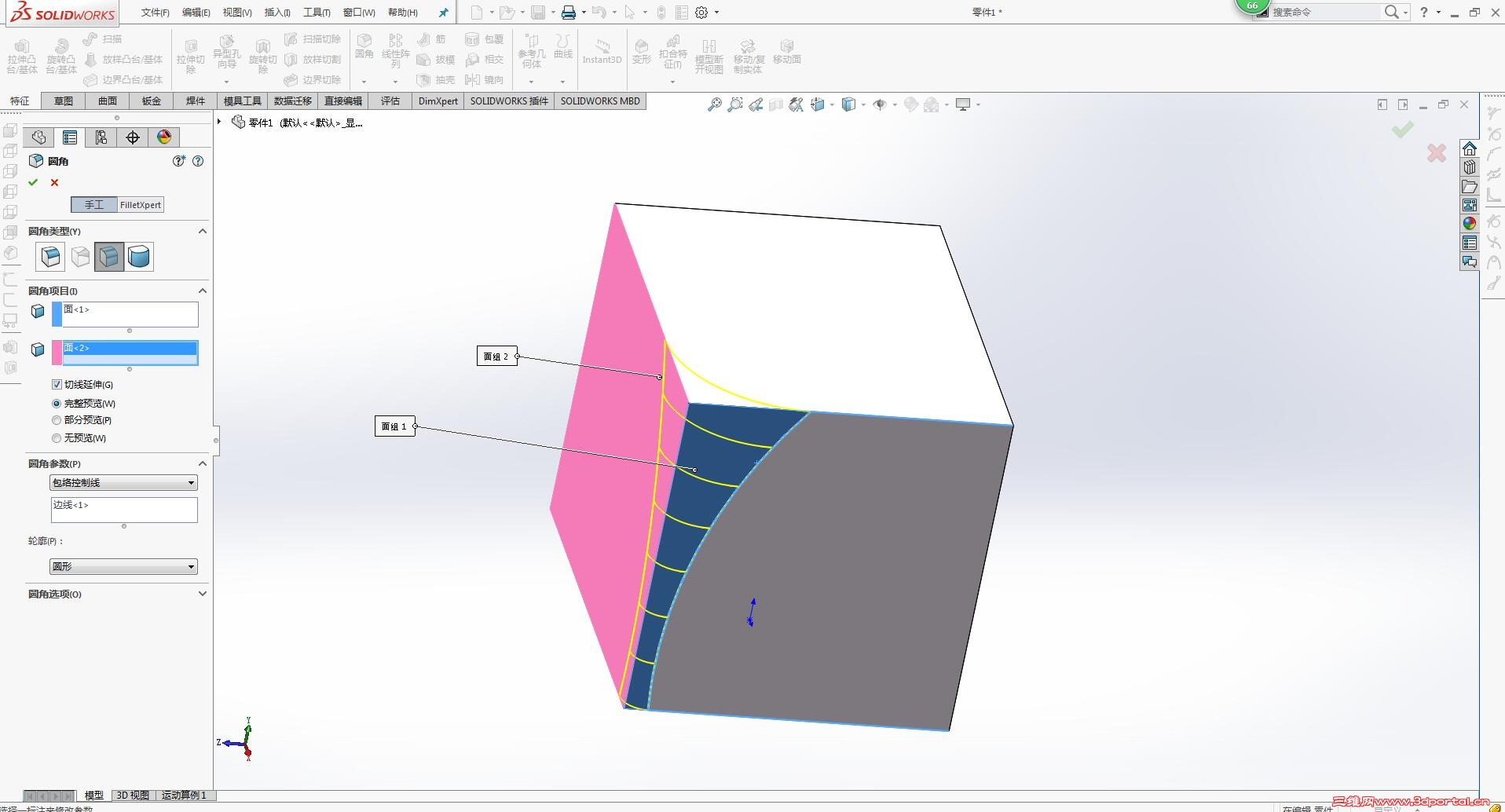Switch to the 钣金 command tab
The height and width of the screenshot is (812, 1505).
tap(152, 101)
